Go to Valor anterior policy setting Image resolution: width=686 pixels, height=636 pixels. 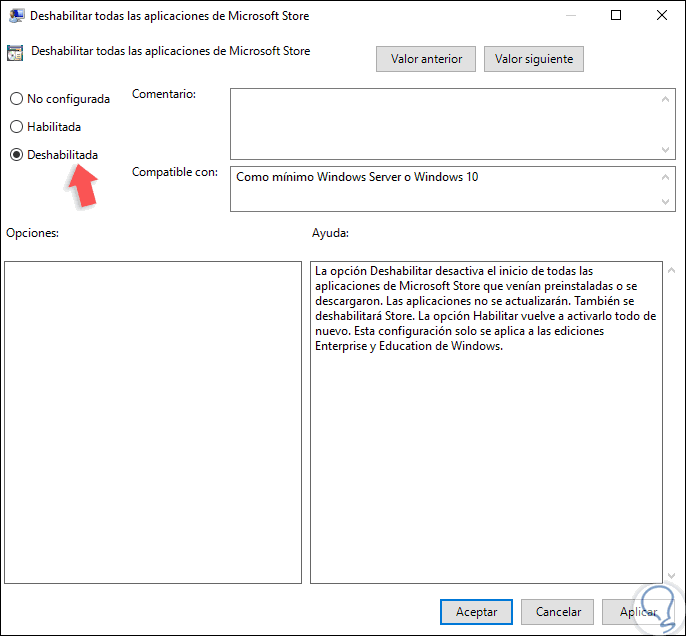click(426, 59)
